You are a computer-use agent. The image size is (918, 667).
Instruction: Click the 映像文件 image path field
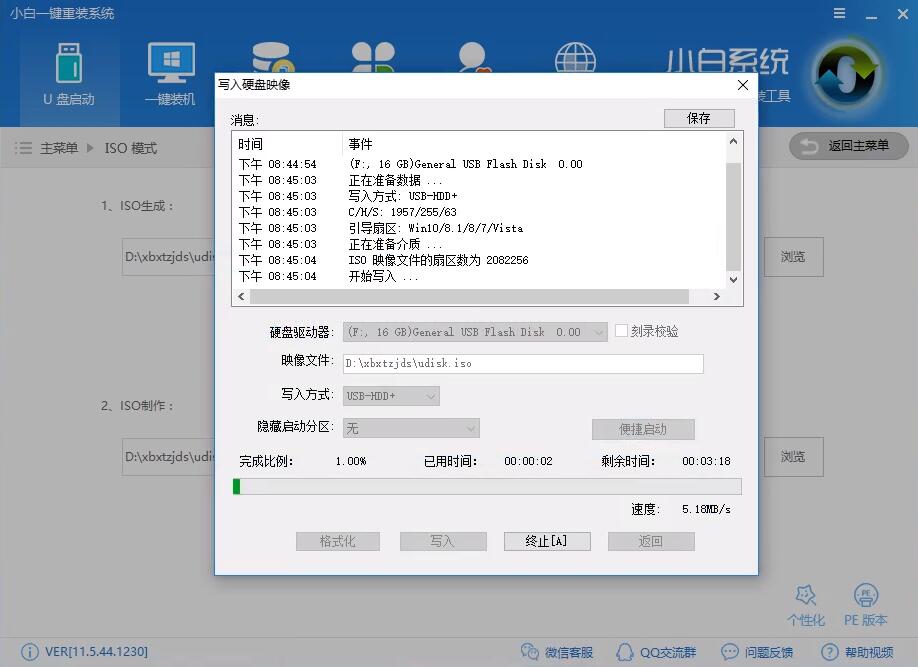tap(522, 363)
